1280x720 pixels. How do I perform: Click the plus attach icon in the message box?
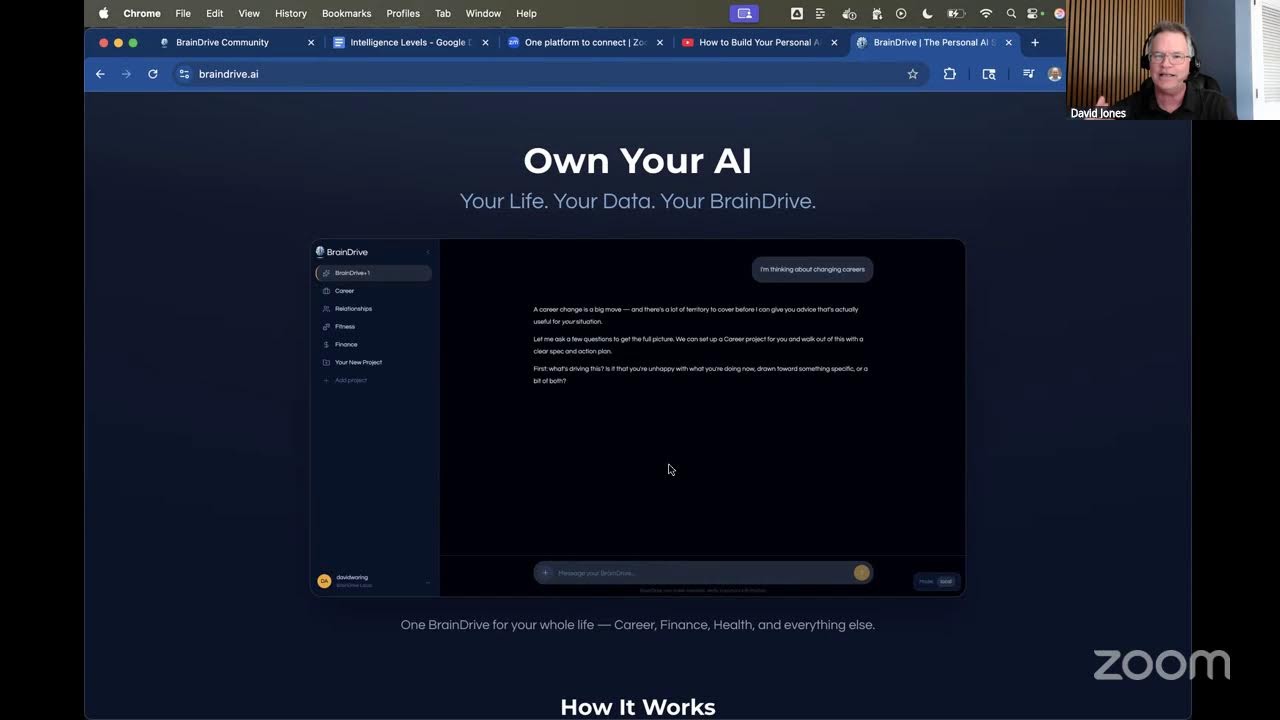545,573
